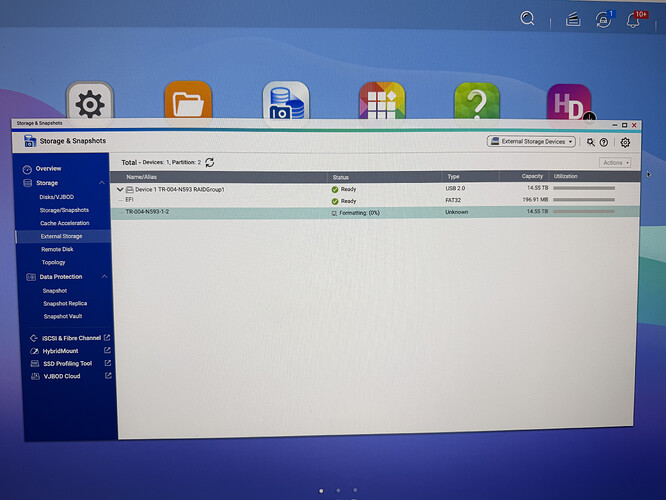This screenshot has height=500, width=666.
Task: Select the TR-004-N593-1-2 partition row
Action: (375, 212)
